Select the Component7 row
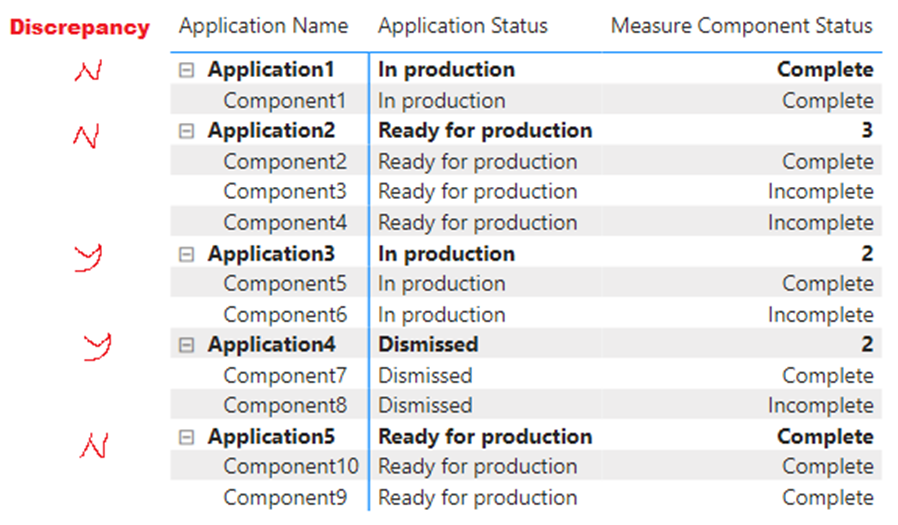This screenshot has height=525, width=898. coord(526,376)
